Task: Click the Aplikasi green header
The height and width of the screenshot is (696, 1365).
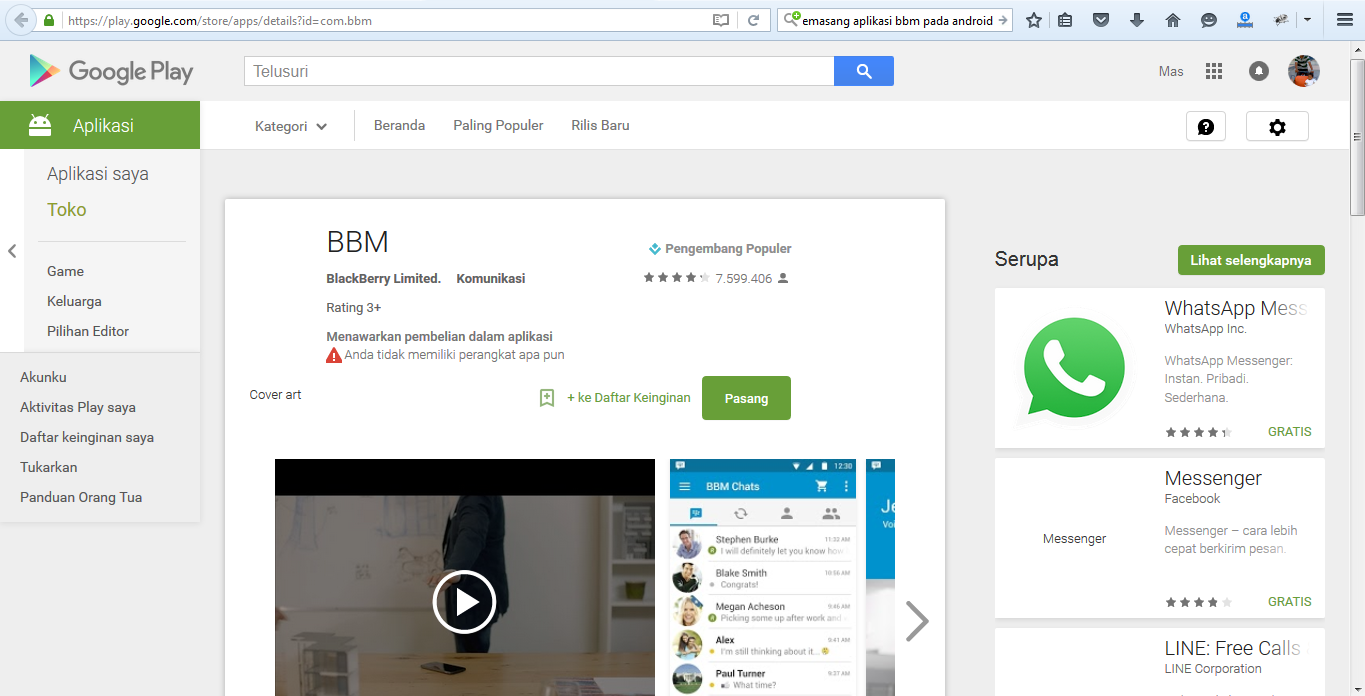Action: pos(100,125)
